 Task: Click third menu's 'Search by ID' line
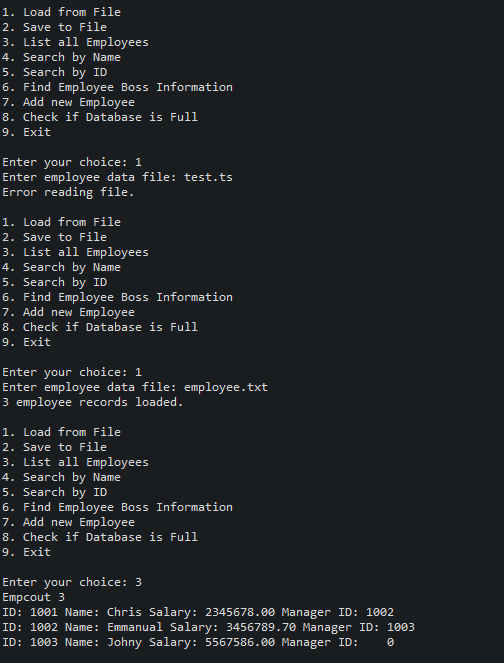55,492
